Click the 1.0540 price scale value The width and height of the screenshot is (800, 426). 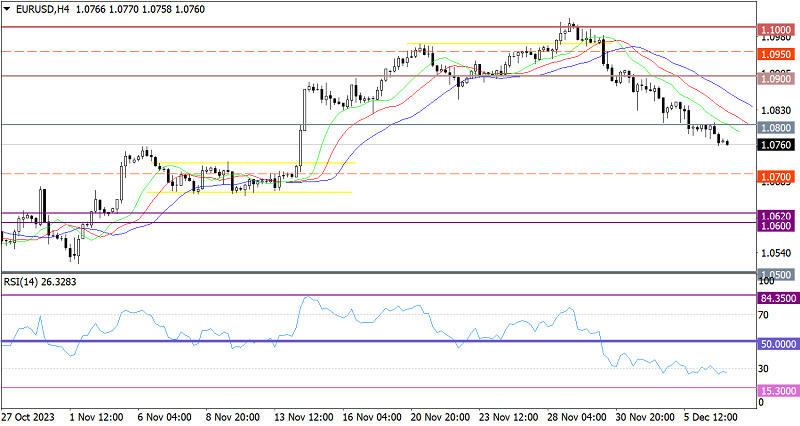click(x=776, y=253)
